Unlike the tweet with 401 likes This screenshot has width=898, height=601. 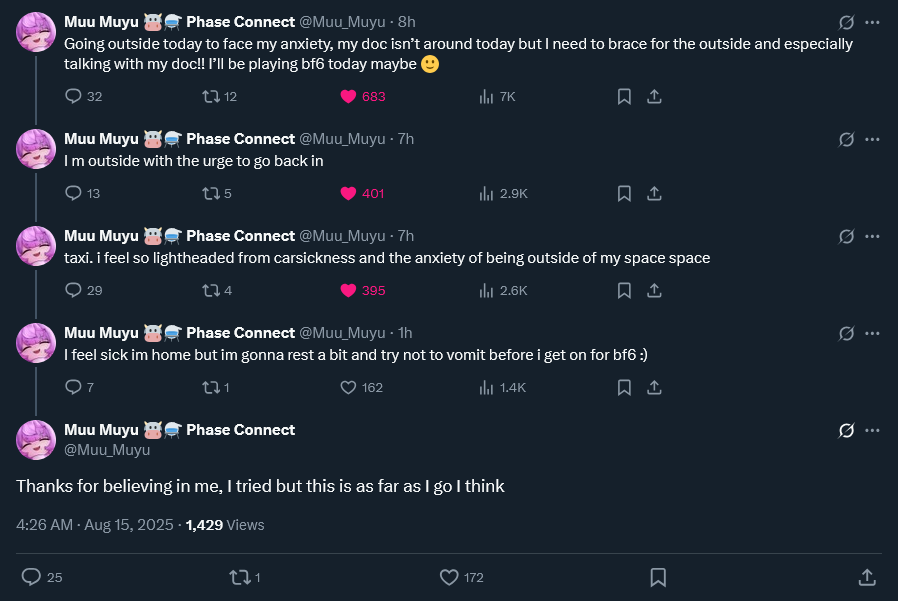click(348, 194)
